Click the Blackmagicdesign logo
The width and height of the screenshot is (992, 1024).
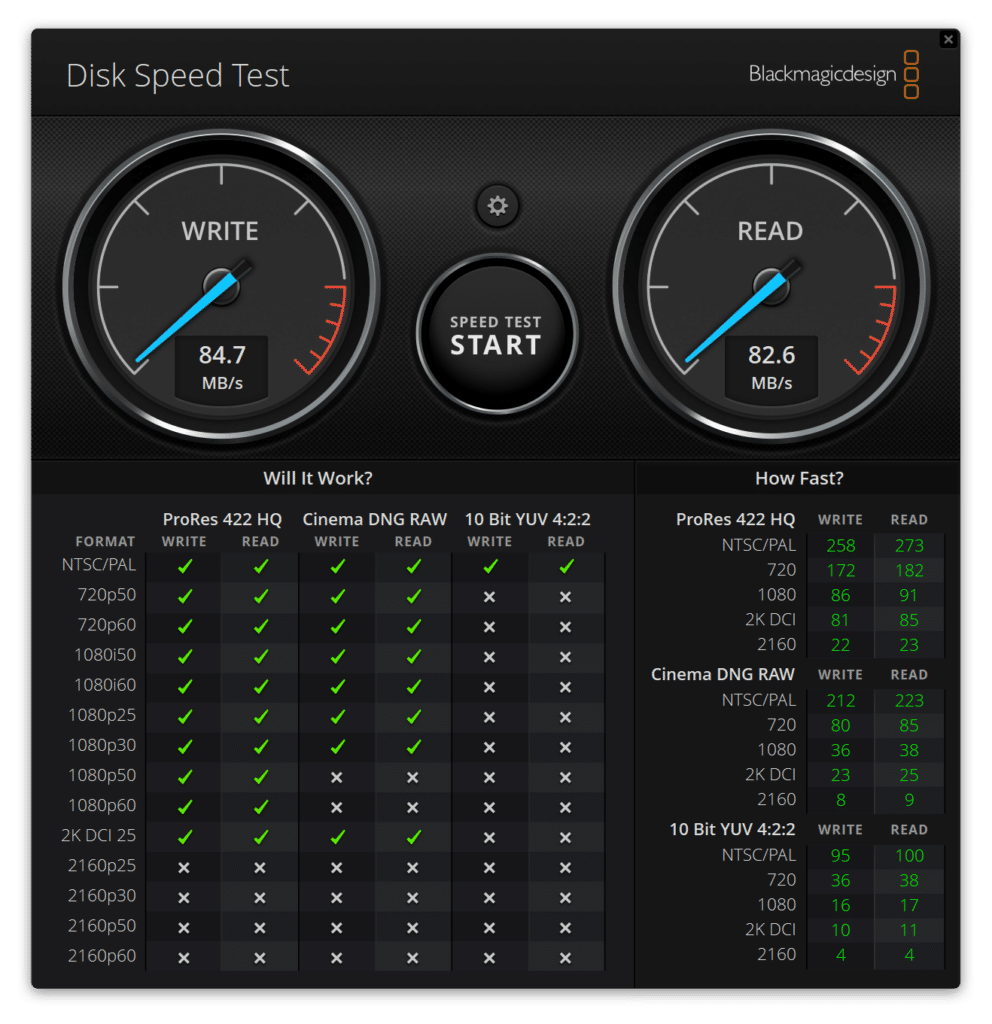pos(834,74)
